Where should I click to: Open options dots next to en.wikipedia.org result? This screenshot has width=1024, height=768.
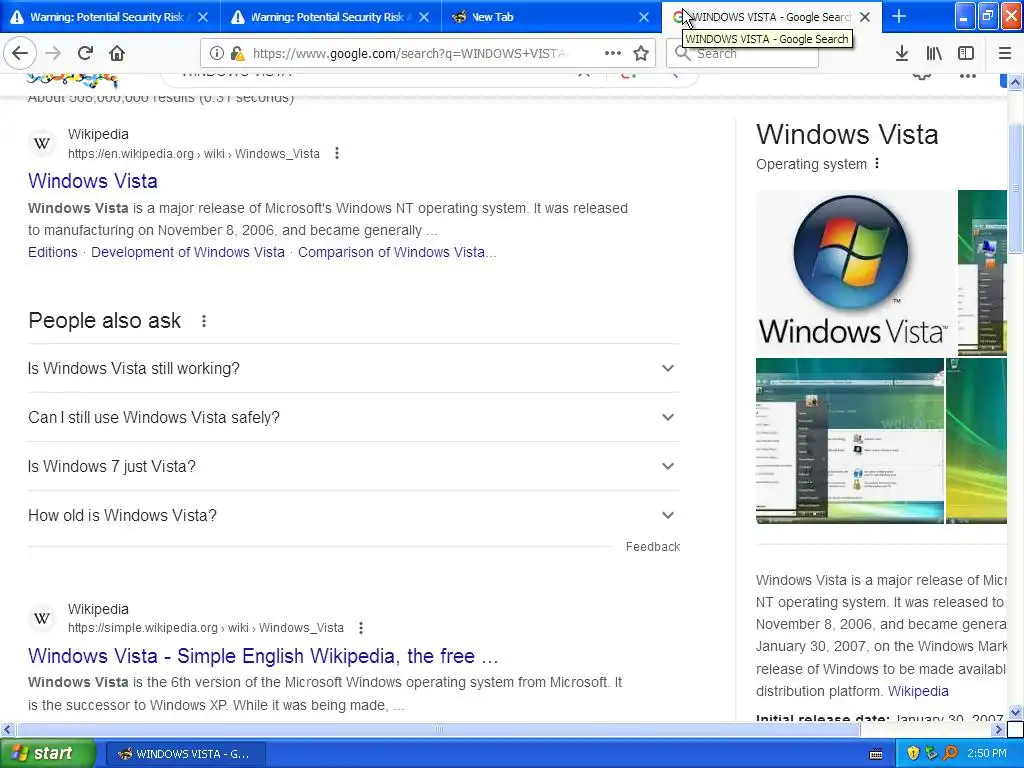point(337,153)
